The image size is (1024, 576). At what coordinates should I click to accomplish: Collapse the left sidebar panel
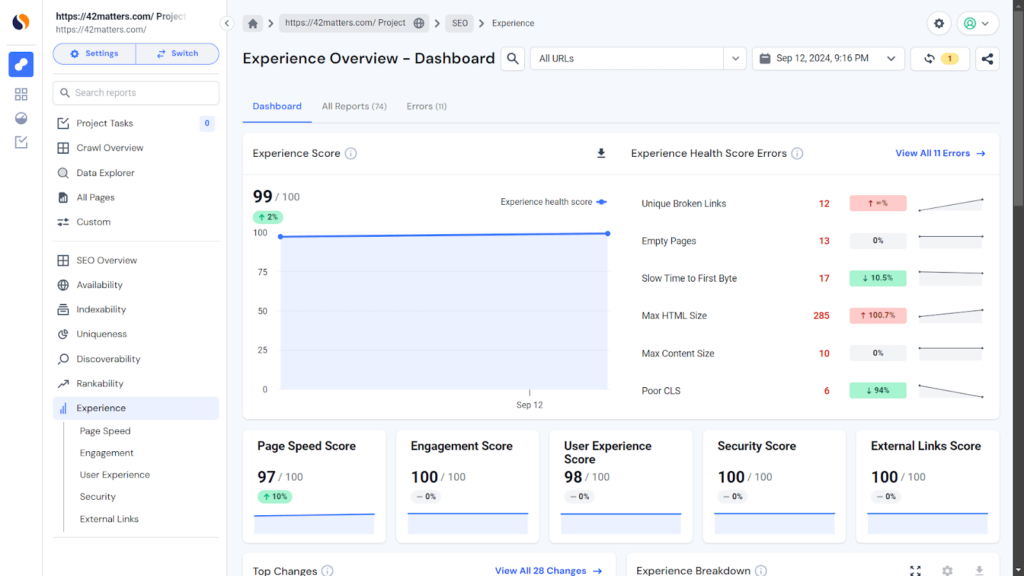(227, 23)
